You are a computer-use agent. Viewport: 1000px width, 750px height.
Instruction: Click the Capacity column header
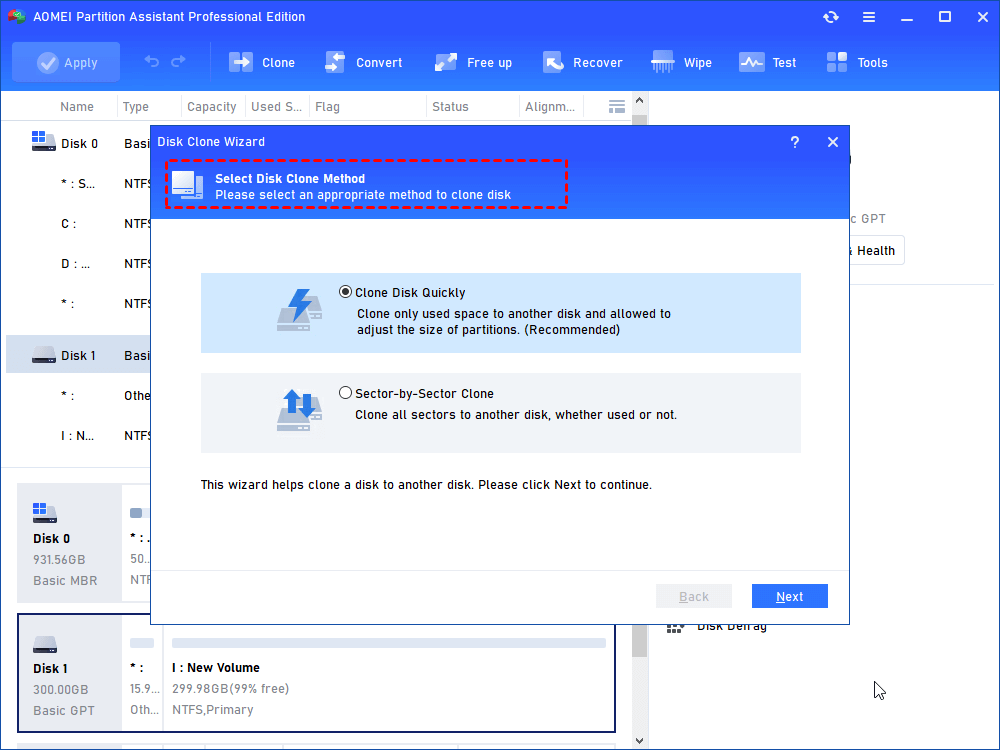211,107
